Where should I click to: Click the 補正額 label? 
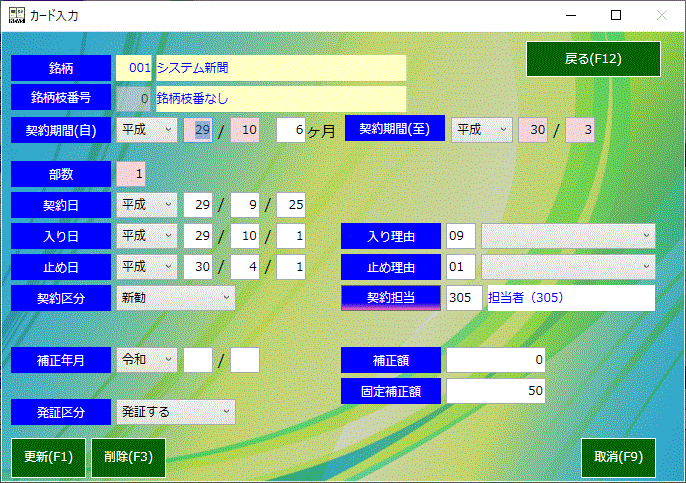pyautogui.click(x=391, y=360)
